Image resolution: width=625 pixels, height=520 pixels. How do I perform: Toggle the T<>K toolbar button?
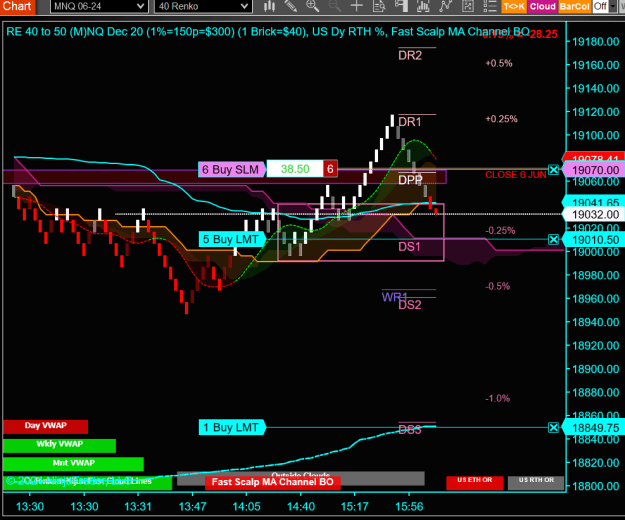(514, 6)
